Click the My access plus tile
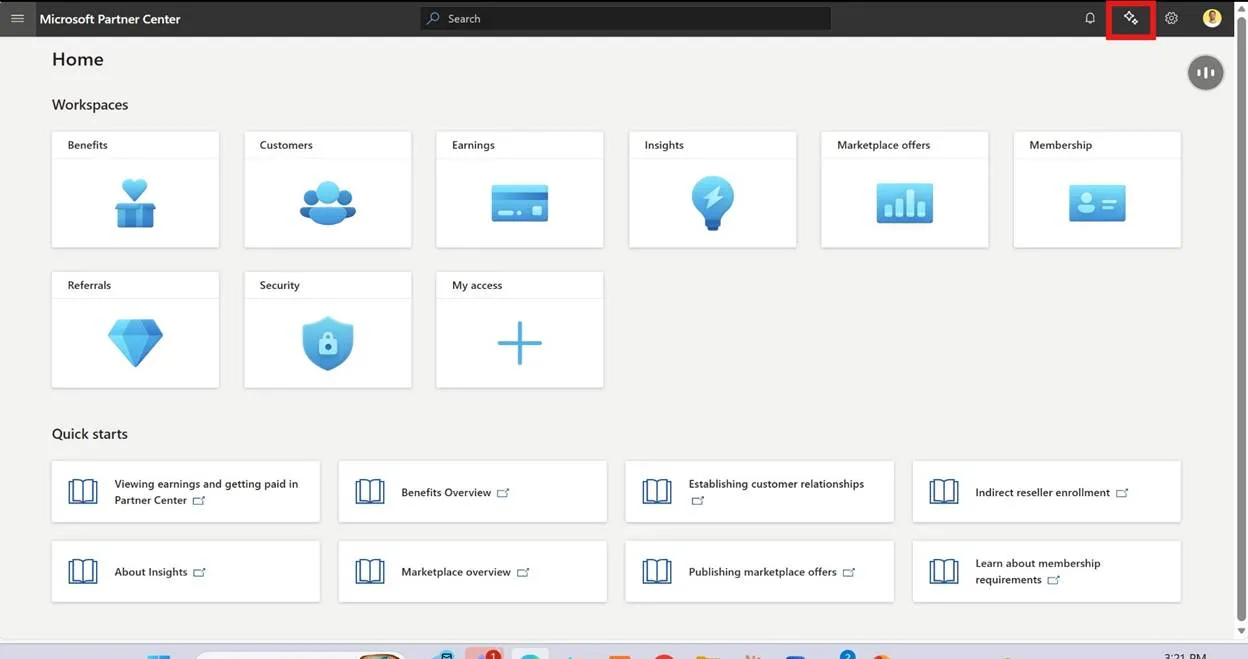The width and height of the screenshot is (1248, 659). point(520,329)
